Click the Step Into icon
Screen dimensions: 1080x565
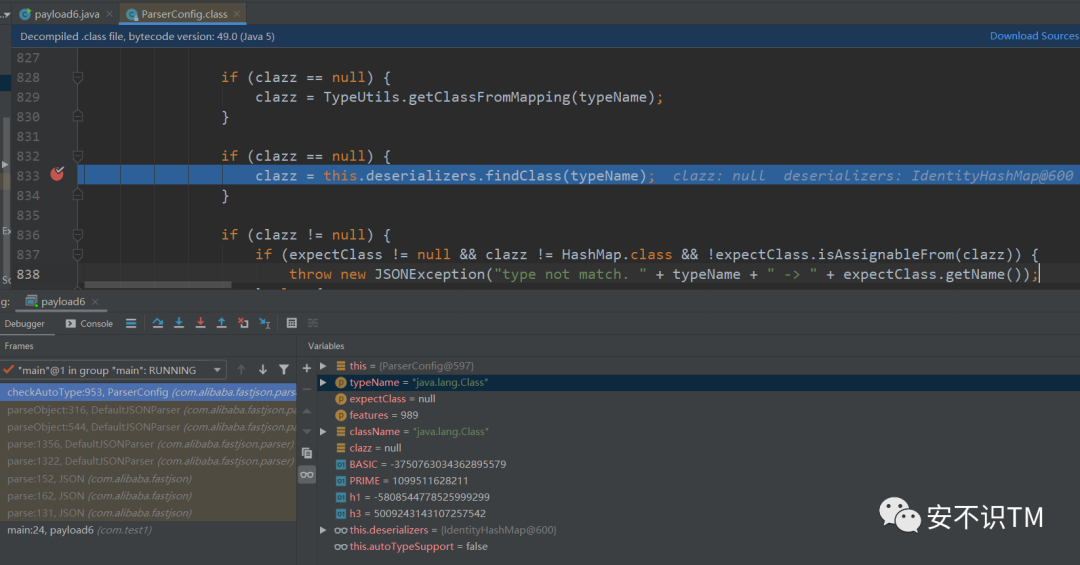(x=179, y=323)
